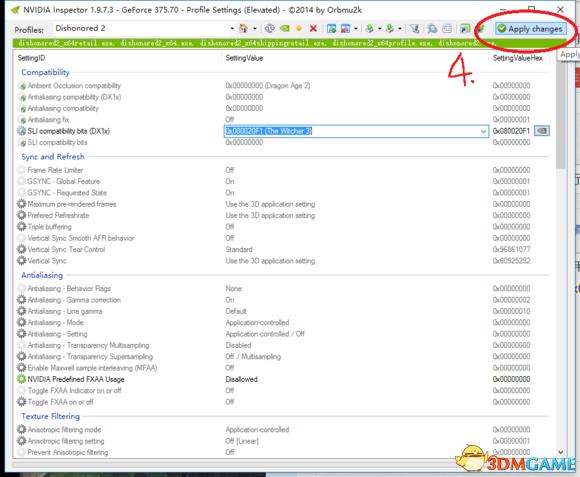Click the scrollbar down arrow

tap(561, 452)
